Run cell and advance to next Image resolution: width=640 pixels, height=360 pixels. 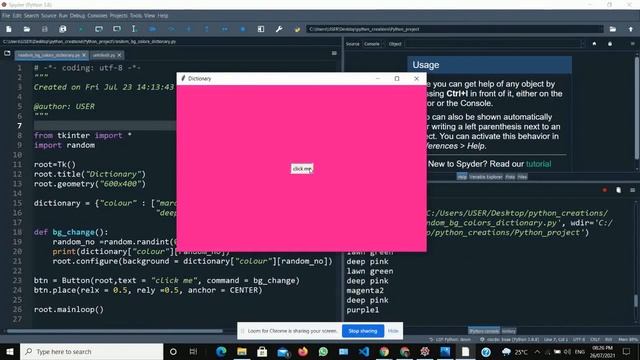(117, 29)
